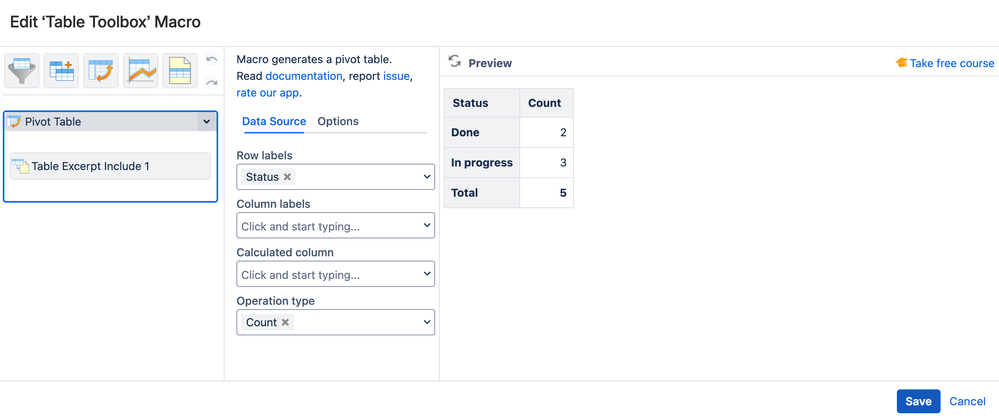Select the Data Source tab
The height and width of the screenshot is (418, 999).
[274, 121]
